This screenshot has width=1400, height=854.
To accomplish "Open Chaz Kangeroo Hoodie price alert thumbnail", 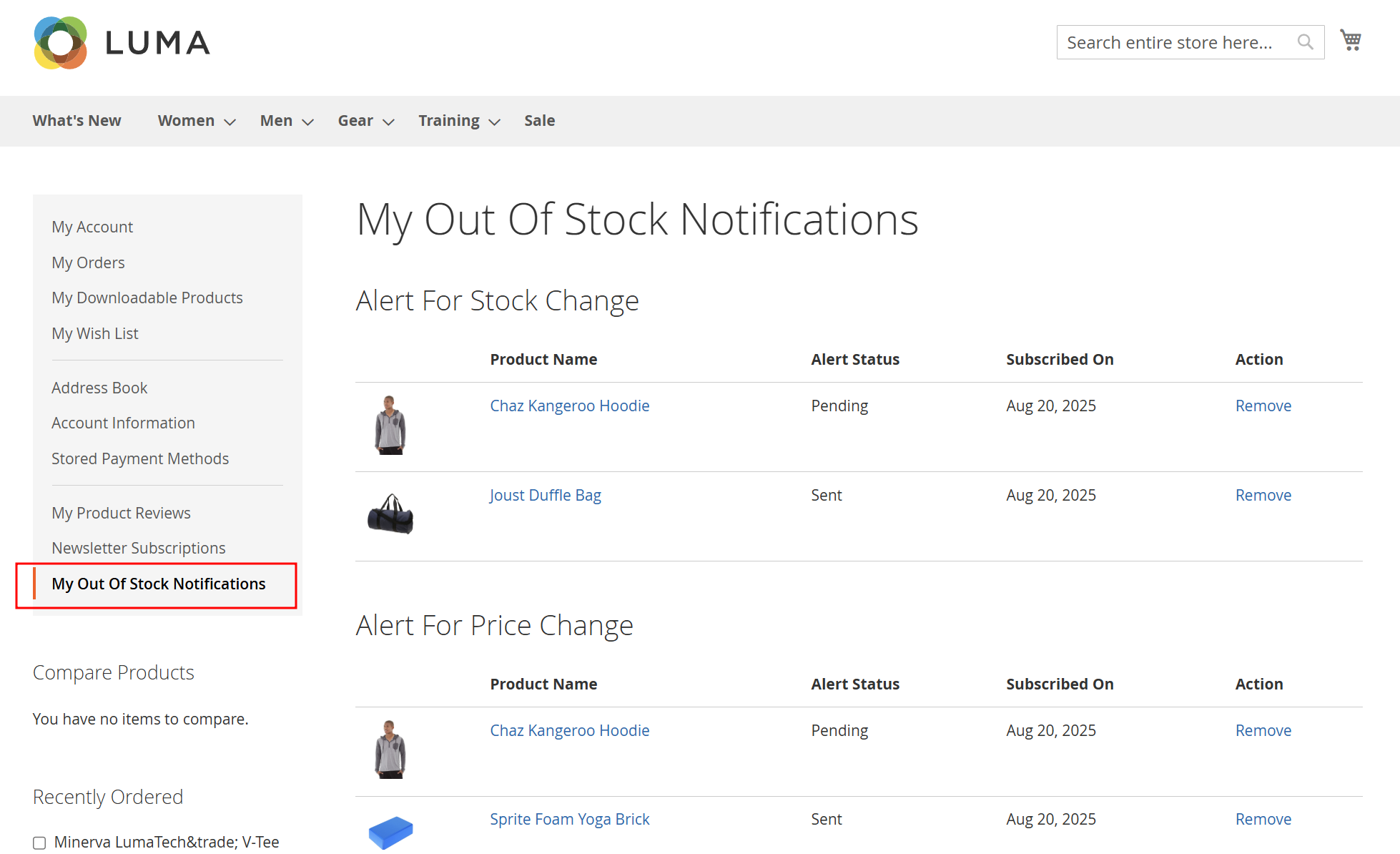I will (x=390, y=750).
